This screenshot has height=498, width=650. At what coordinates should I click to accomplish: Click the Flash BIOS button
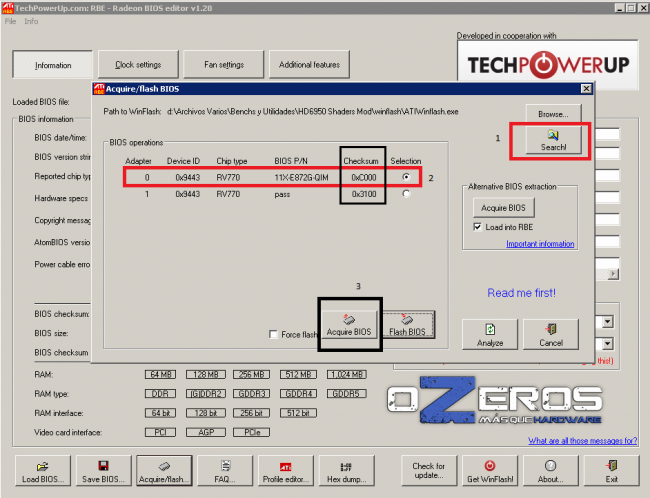[409, 325]
